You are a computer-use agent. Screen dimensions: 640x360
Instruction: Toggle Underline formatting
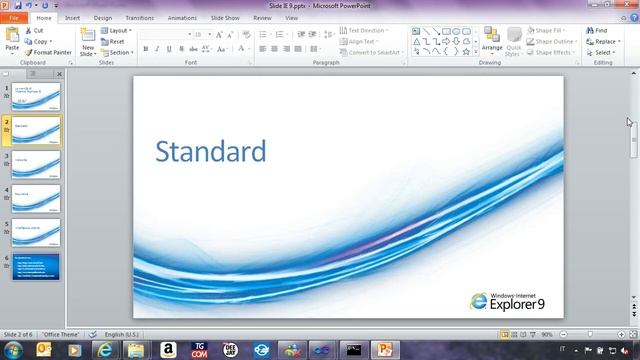coord(169,49)
